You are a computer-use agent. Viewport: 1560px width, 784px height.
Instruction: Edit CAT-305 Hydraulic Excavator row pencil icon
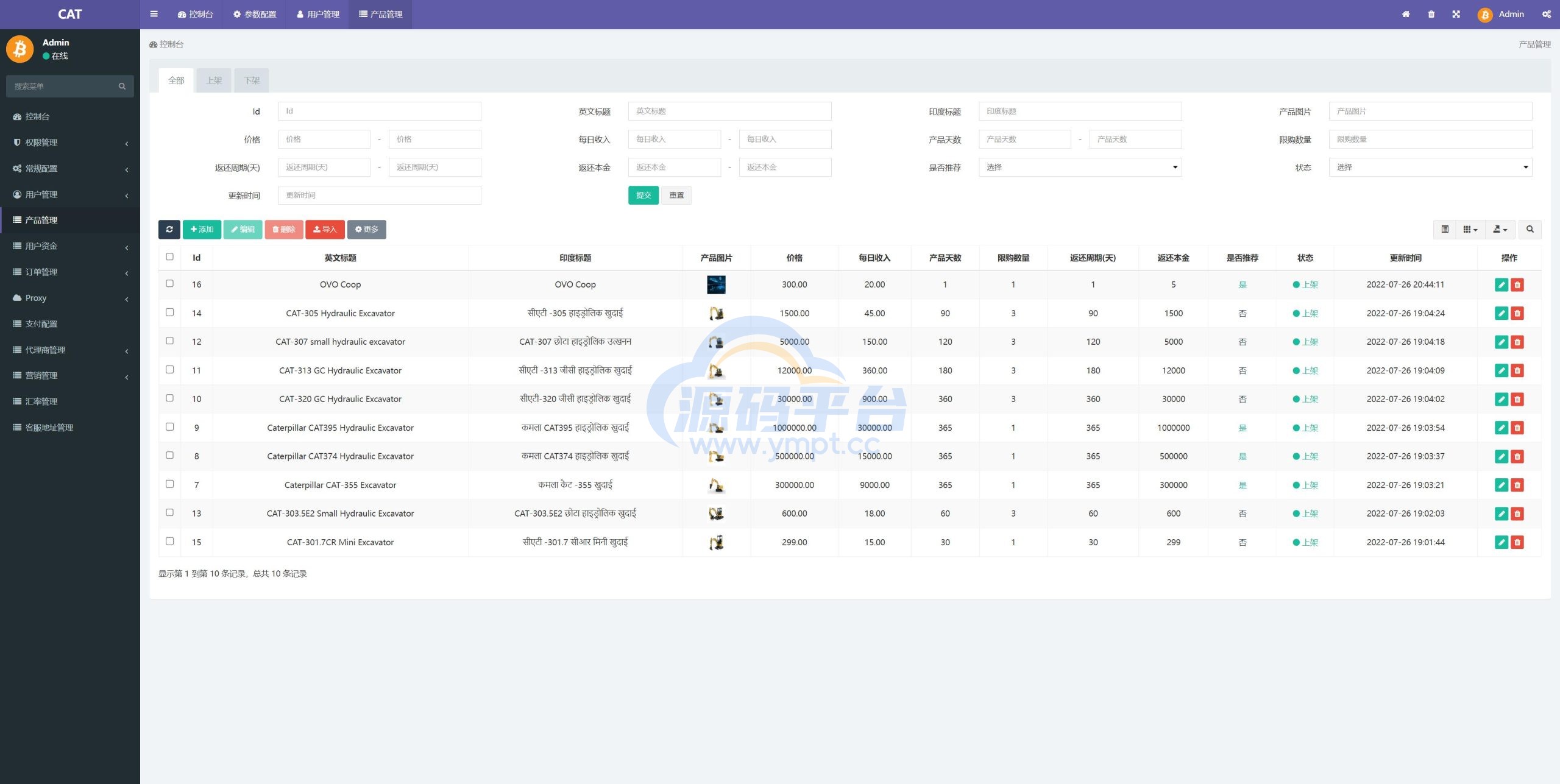click(x=1501, y=313)
